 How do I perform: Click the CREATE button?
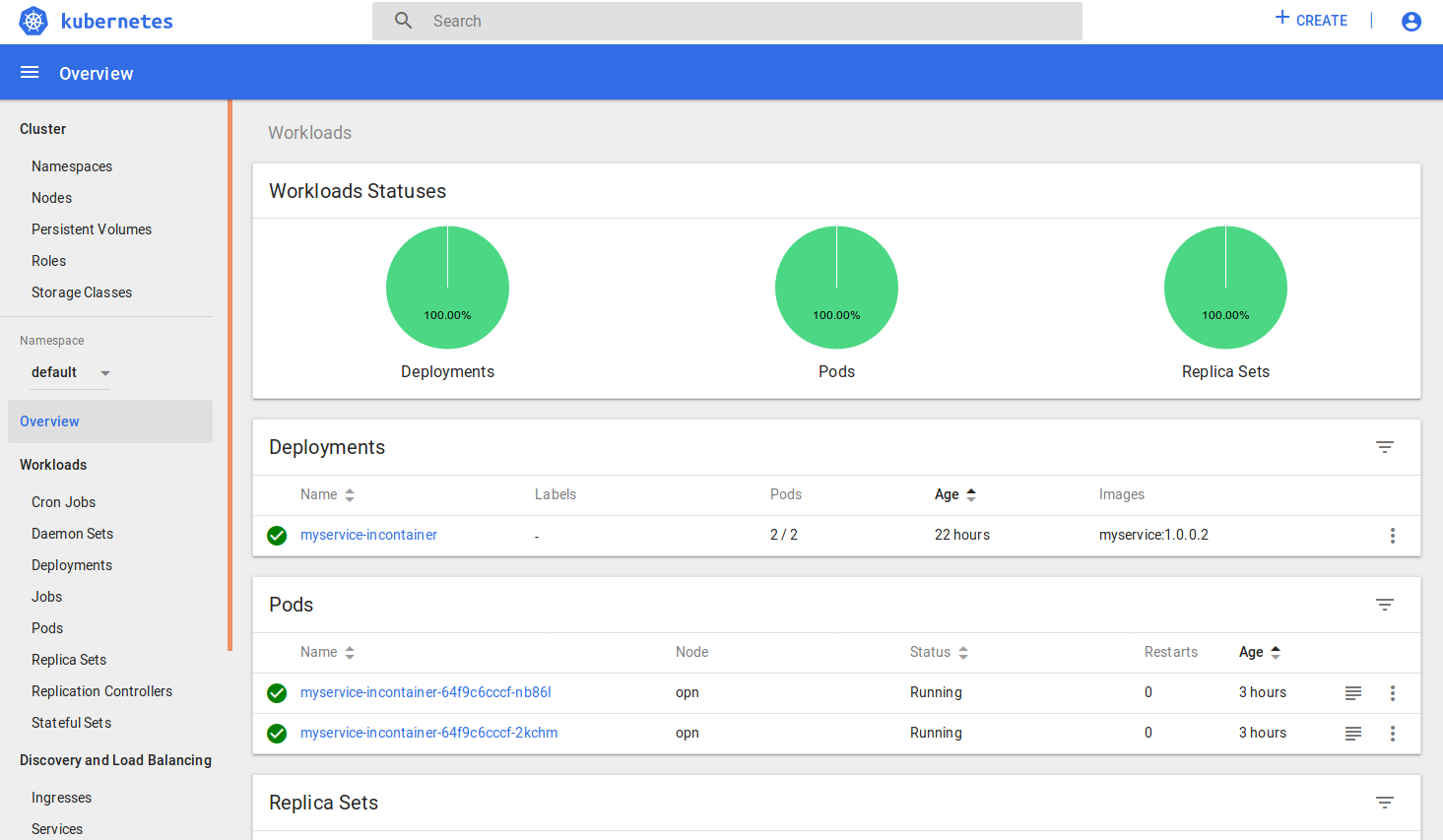tap(1311, 20)
